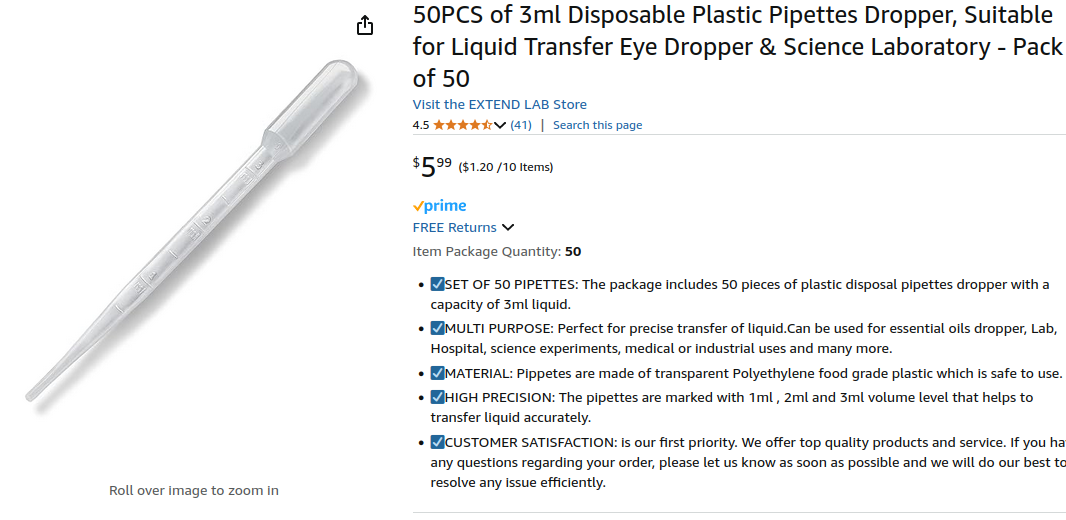1066x520 pixels.
Task: Click the checkmark icon before MATERIAL
Action: pos(438,373)
